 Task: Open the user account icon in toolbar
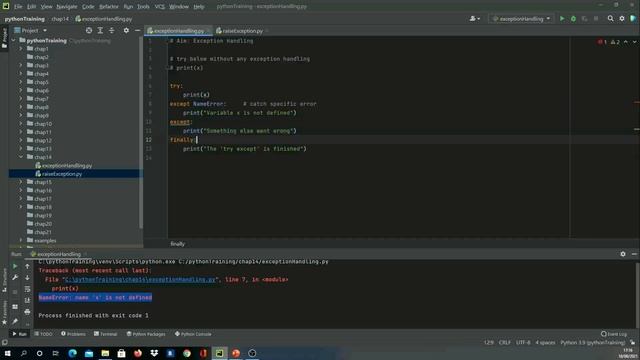click(x=475, y=18)
